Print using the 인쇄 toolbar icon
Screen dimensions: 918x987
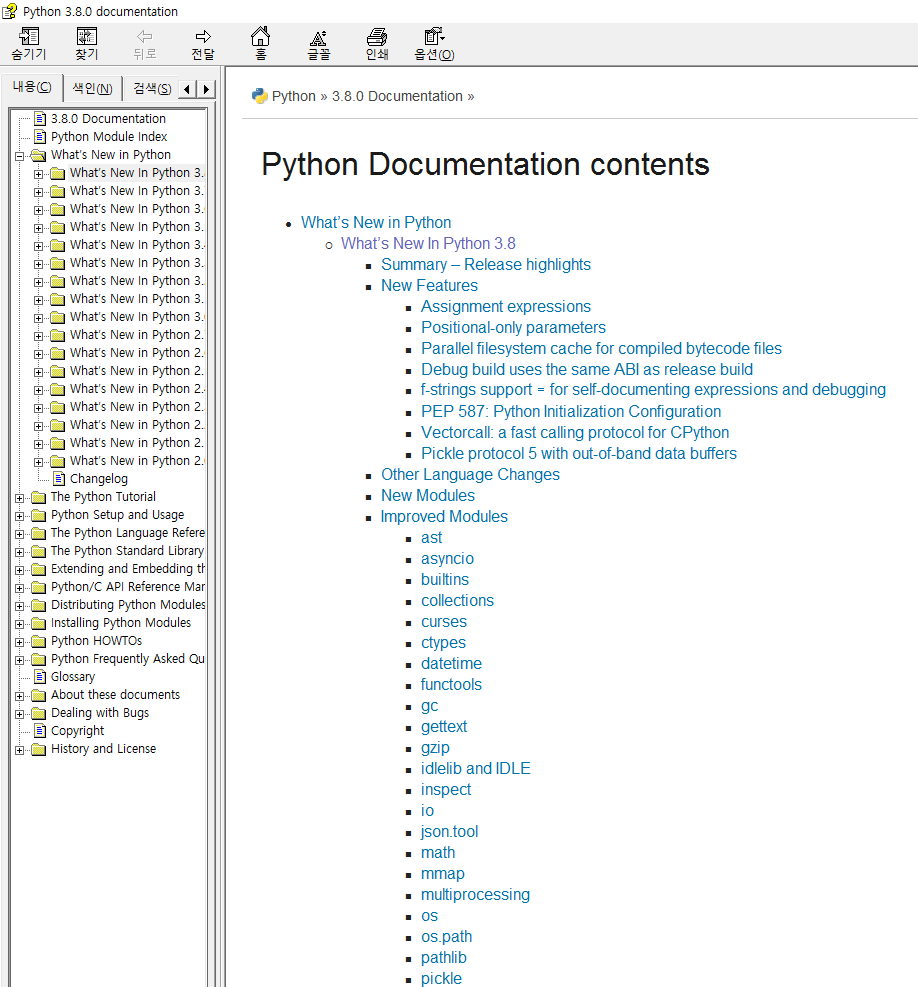[377, 37]
